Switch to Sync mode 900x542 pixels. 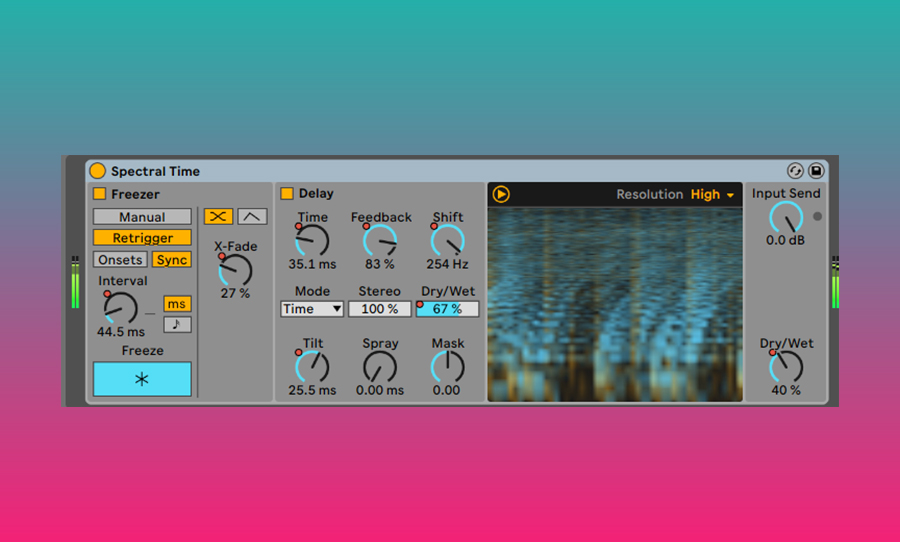172,260
